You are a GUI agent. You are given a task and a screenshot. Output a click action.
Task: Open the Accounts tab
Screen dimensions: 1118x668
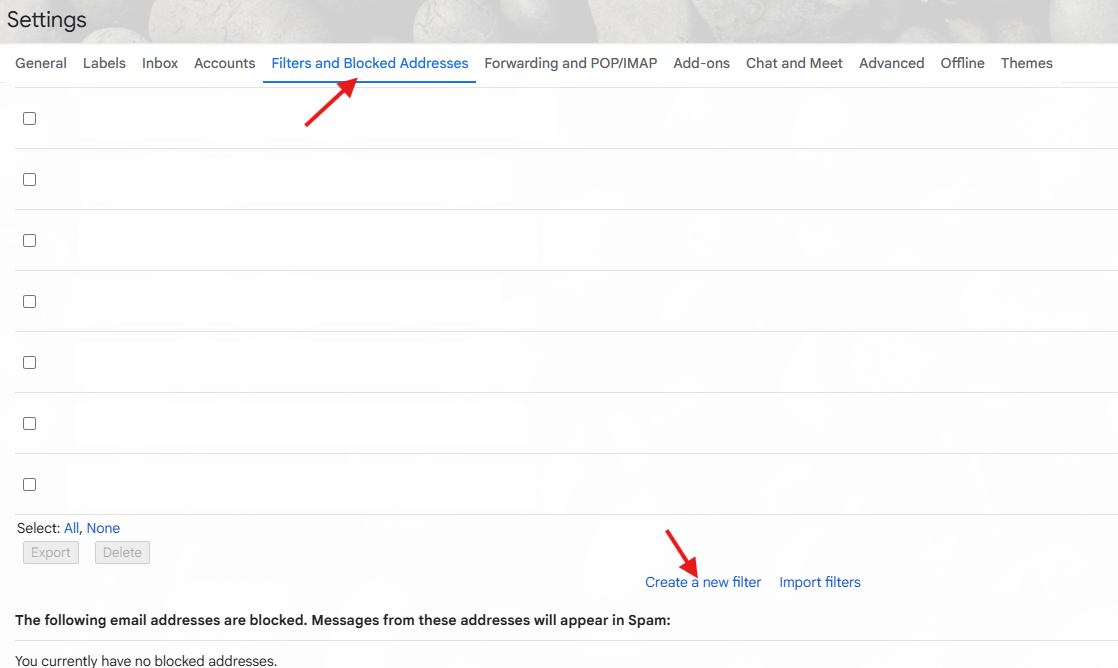[225, 63]
